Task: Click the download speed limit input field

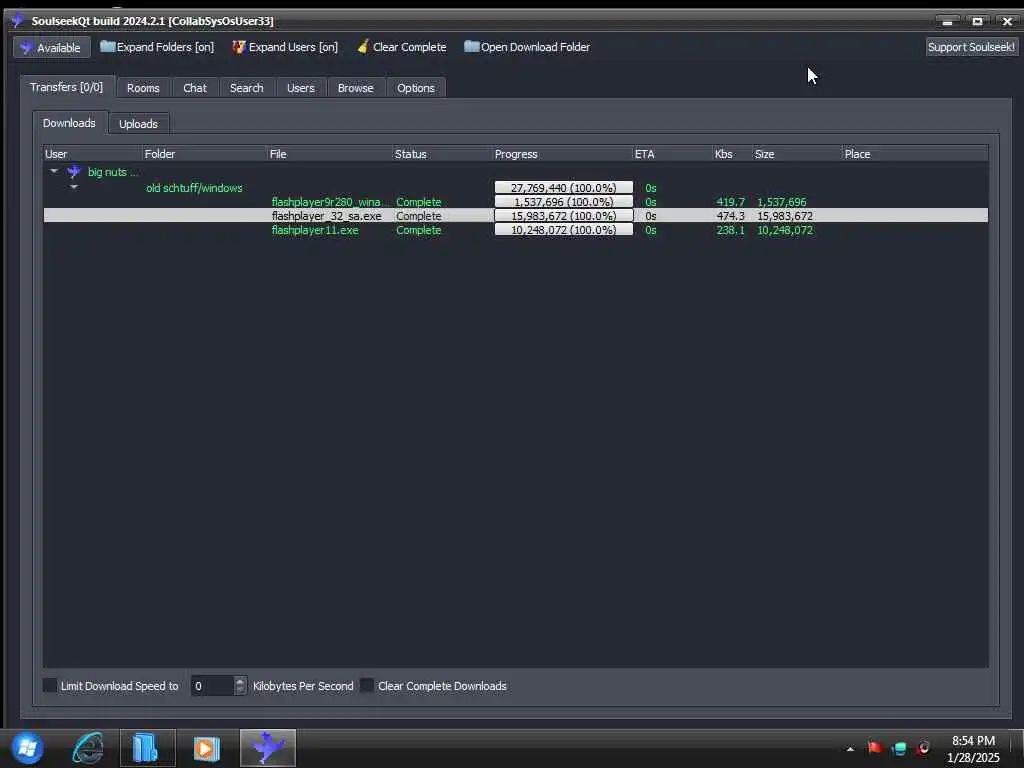Action: (212, 686)
